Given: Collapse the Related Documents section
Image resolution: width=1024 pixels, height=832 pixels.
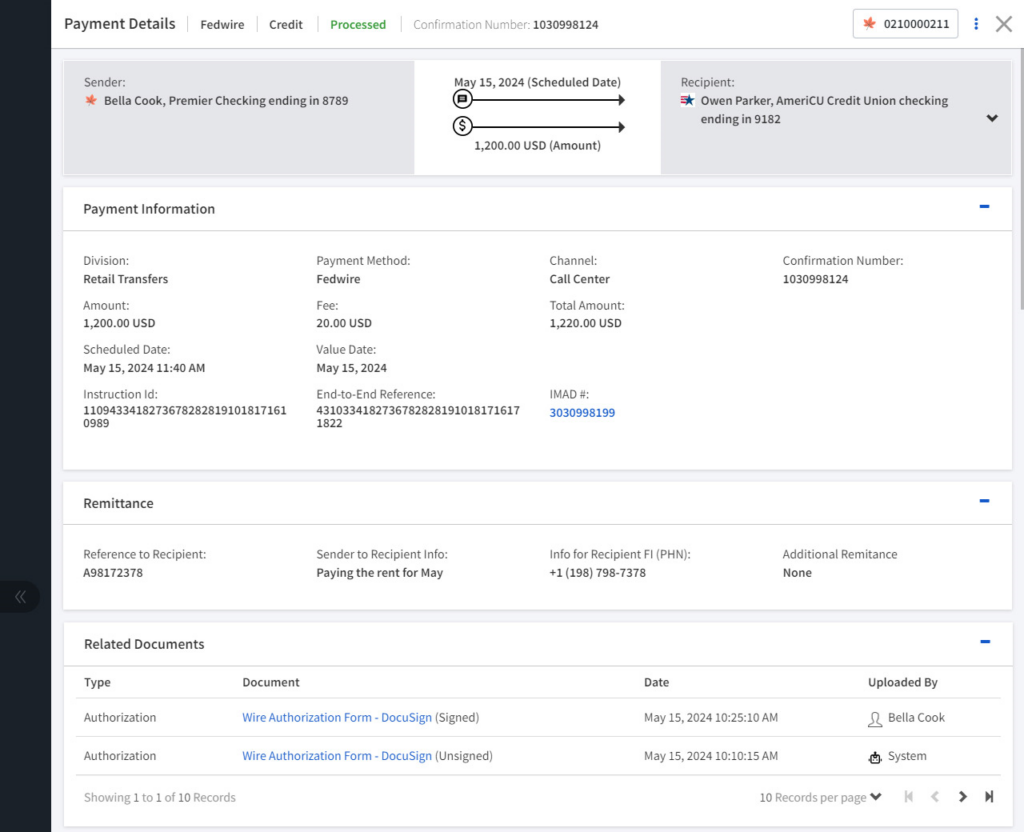Looking at the screenshot, I should tap(984, 642).
